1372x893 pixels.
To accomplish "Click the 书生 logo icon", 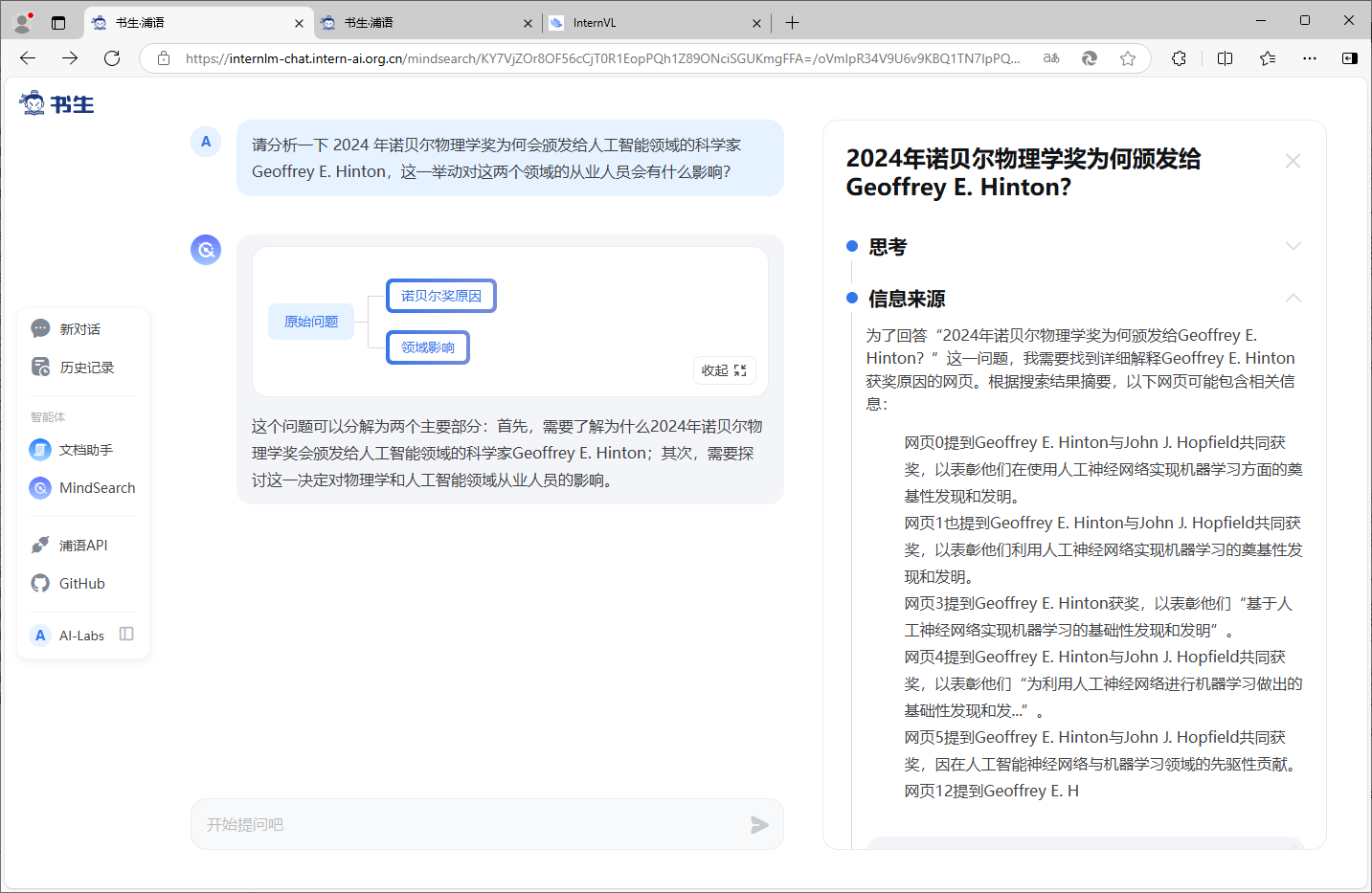I will click(34, 102).
